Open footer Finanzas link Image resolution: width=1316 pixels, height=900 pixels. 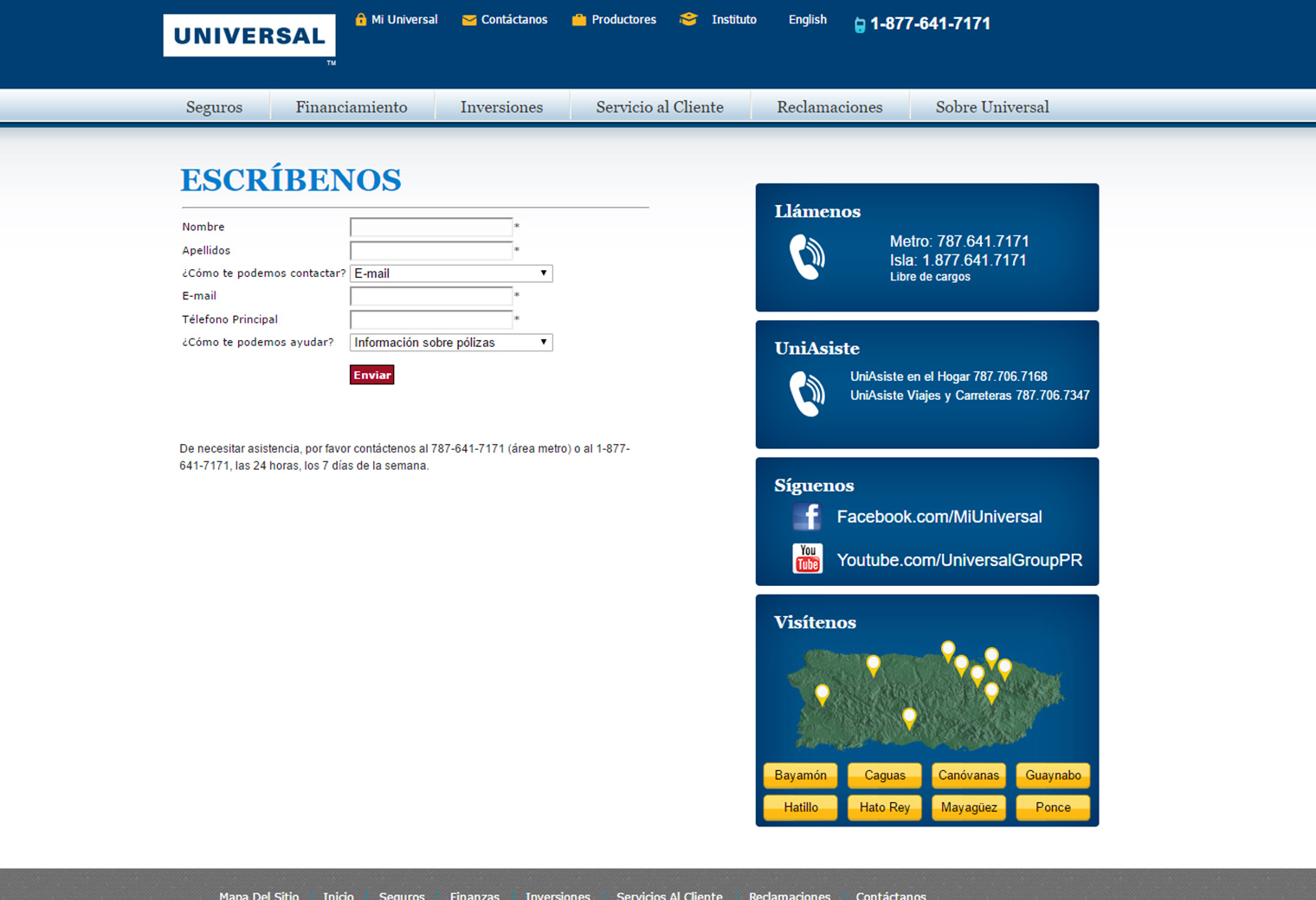pyautogui.click(x=474, y=896)
